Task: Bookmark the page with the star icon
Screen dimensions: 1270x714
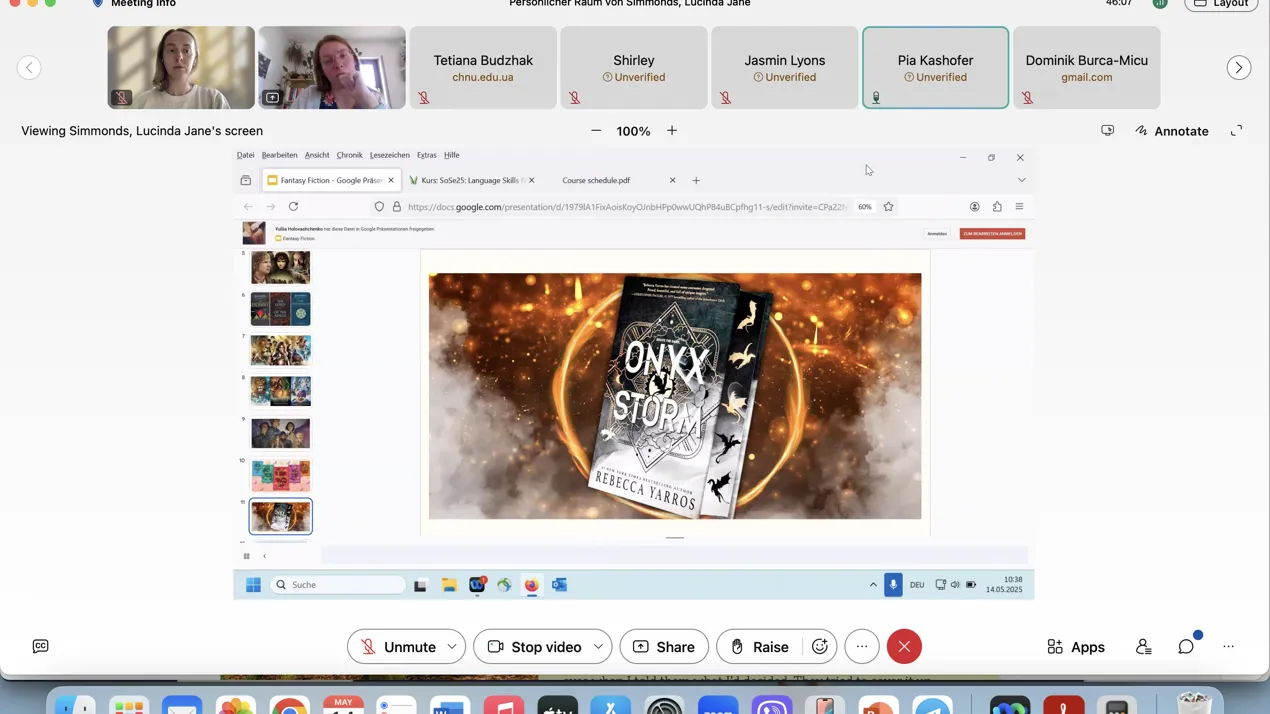Action: [888, 207]
